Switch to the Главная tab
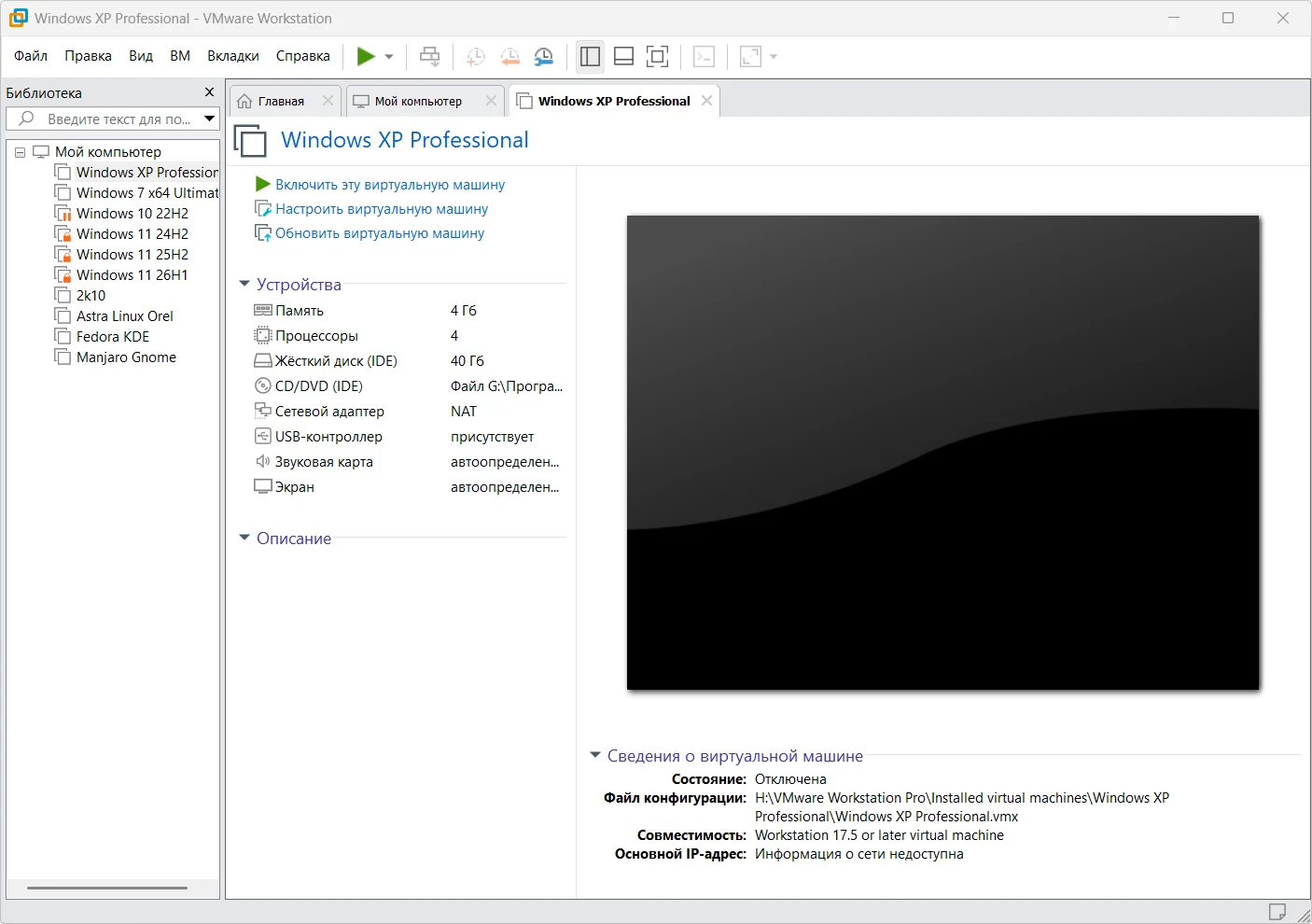This screenshot has width=1312, height=924. [x=281, y=101]
